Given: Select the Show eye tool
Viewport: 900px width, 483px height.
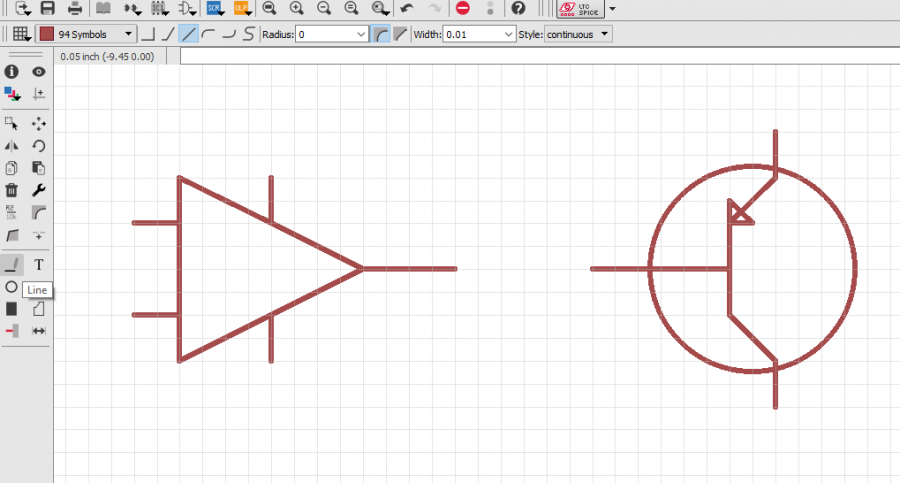Looking at the screenshot, I should (38, 72).
